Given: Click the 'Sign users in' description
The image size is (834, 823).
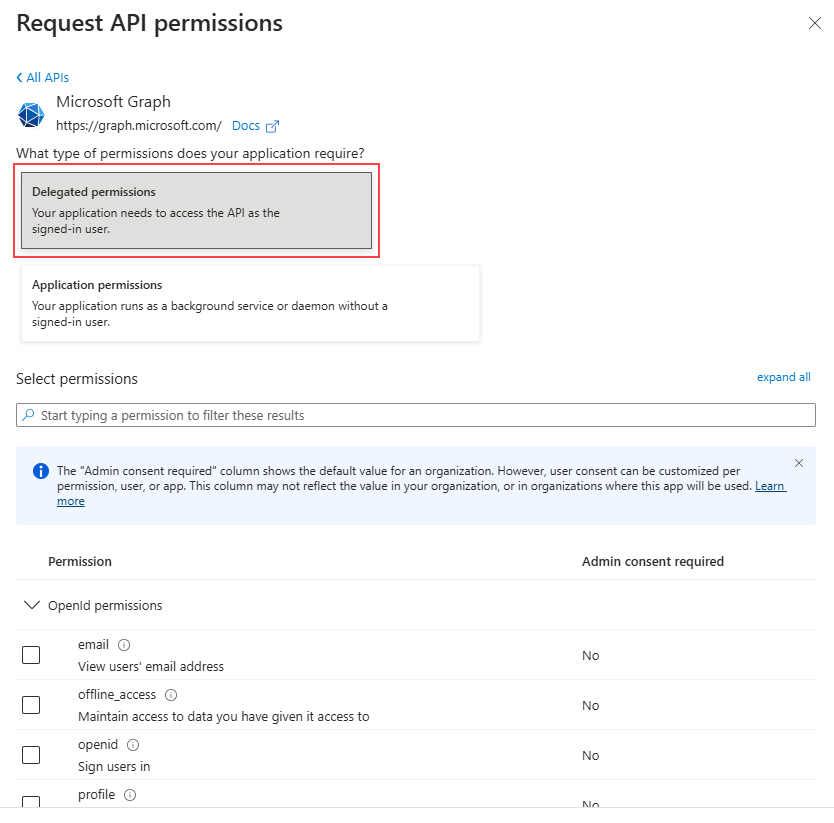Looking at the screenshot, I should (114, 767).
